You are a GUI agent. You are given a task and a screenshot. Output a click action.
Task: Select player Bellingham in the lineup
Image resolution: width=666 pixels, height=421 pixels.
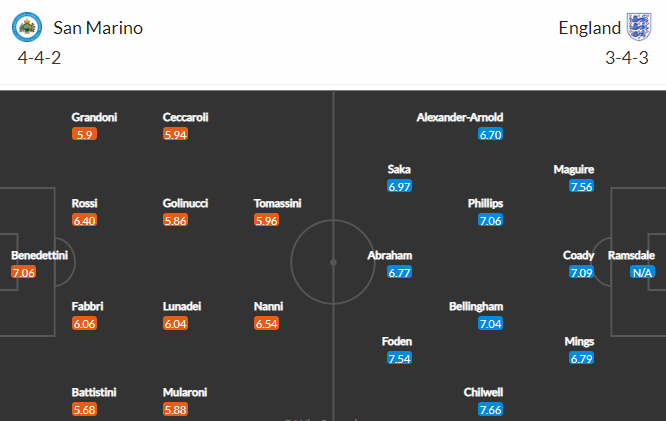(476, 306)
